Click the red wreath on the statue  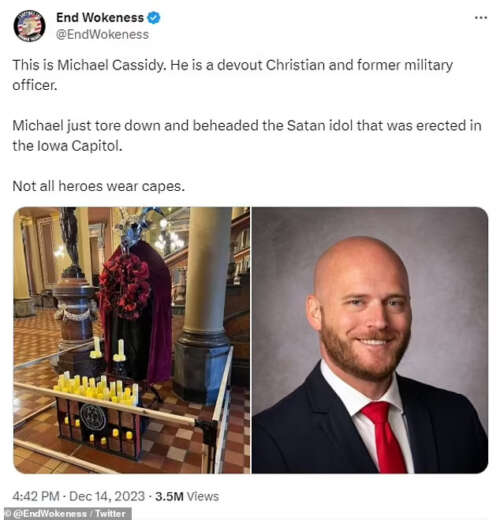click(x=124, y=286)
